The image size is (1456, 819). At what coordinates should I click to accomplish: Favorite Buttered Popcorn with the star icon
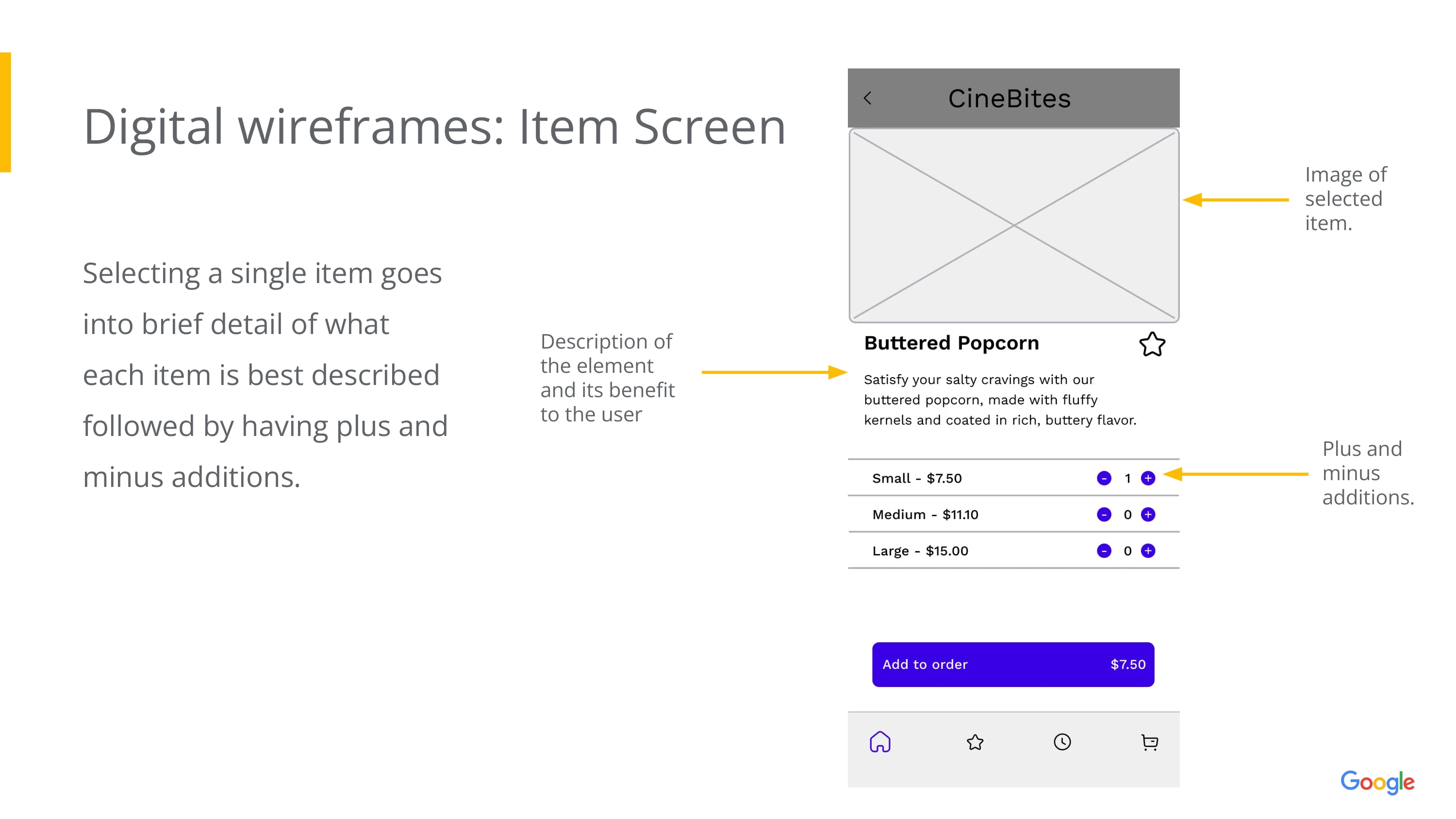coord(1151,344)
